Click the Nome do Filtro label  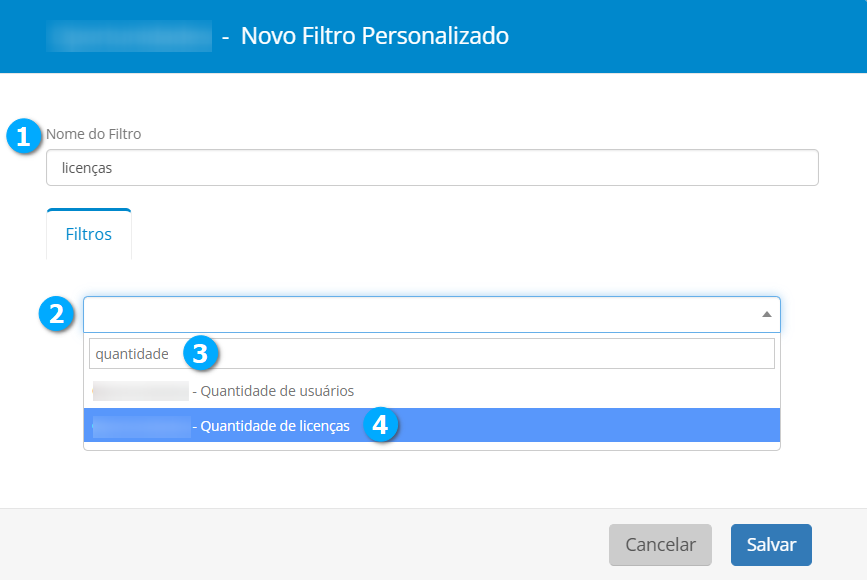pyautogui.click(x=94, y=134)
